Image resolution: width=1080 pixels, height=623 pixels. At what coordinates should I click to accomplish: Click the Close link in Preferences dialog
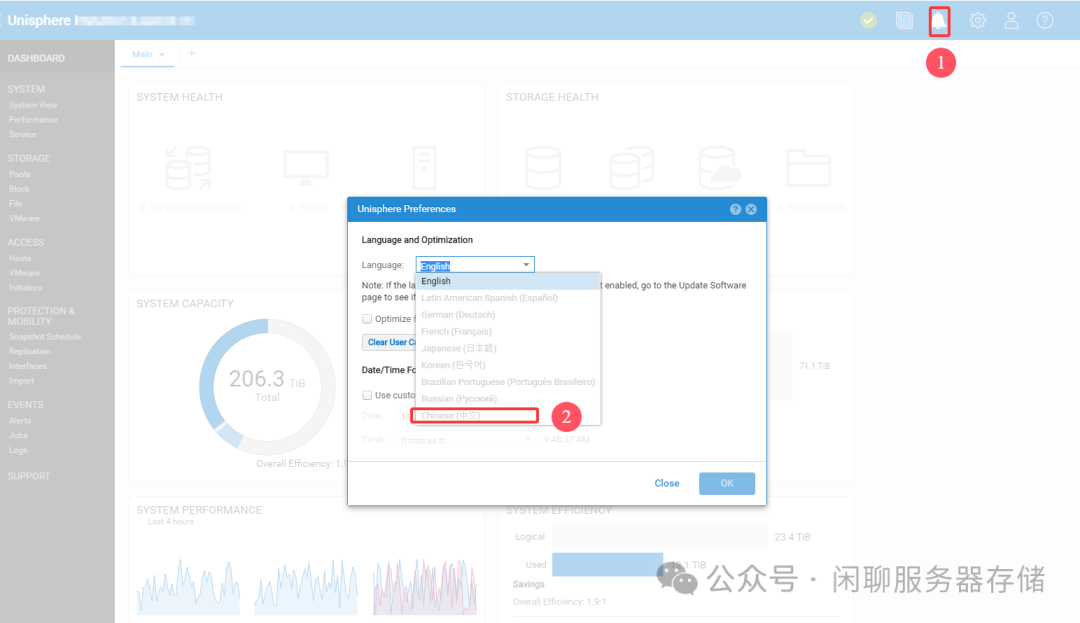[667, 483]
